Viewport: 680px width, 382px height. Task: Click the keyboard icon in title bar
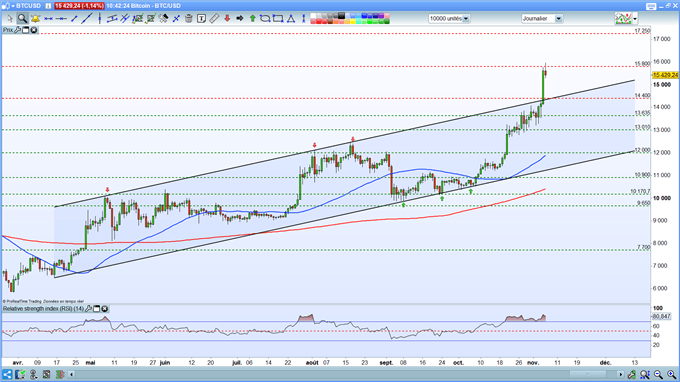651,6
